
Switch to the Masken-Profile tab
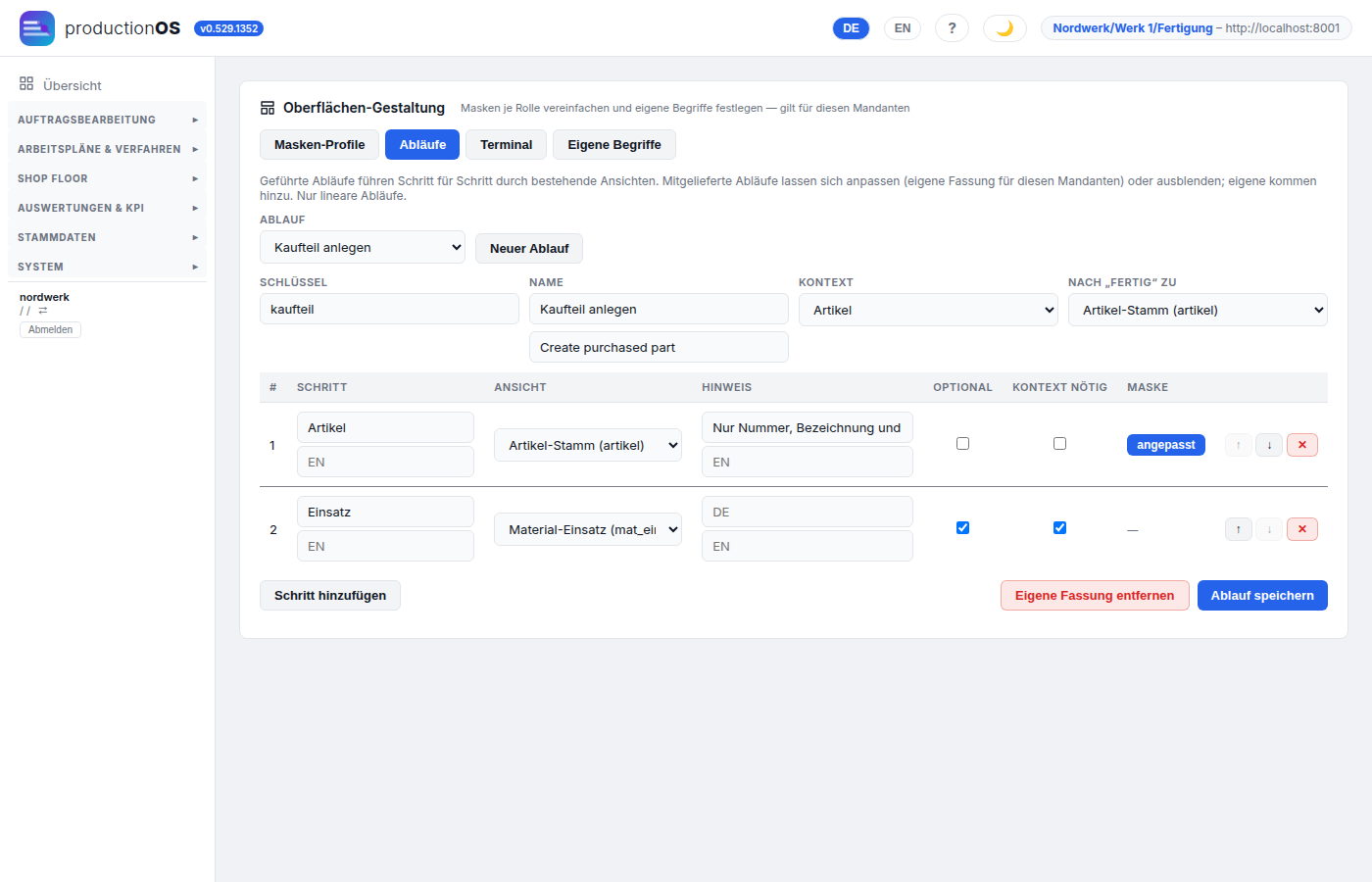pos(319,144)
